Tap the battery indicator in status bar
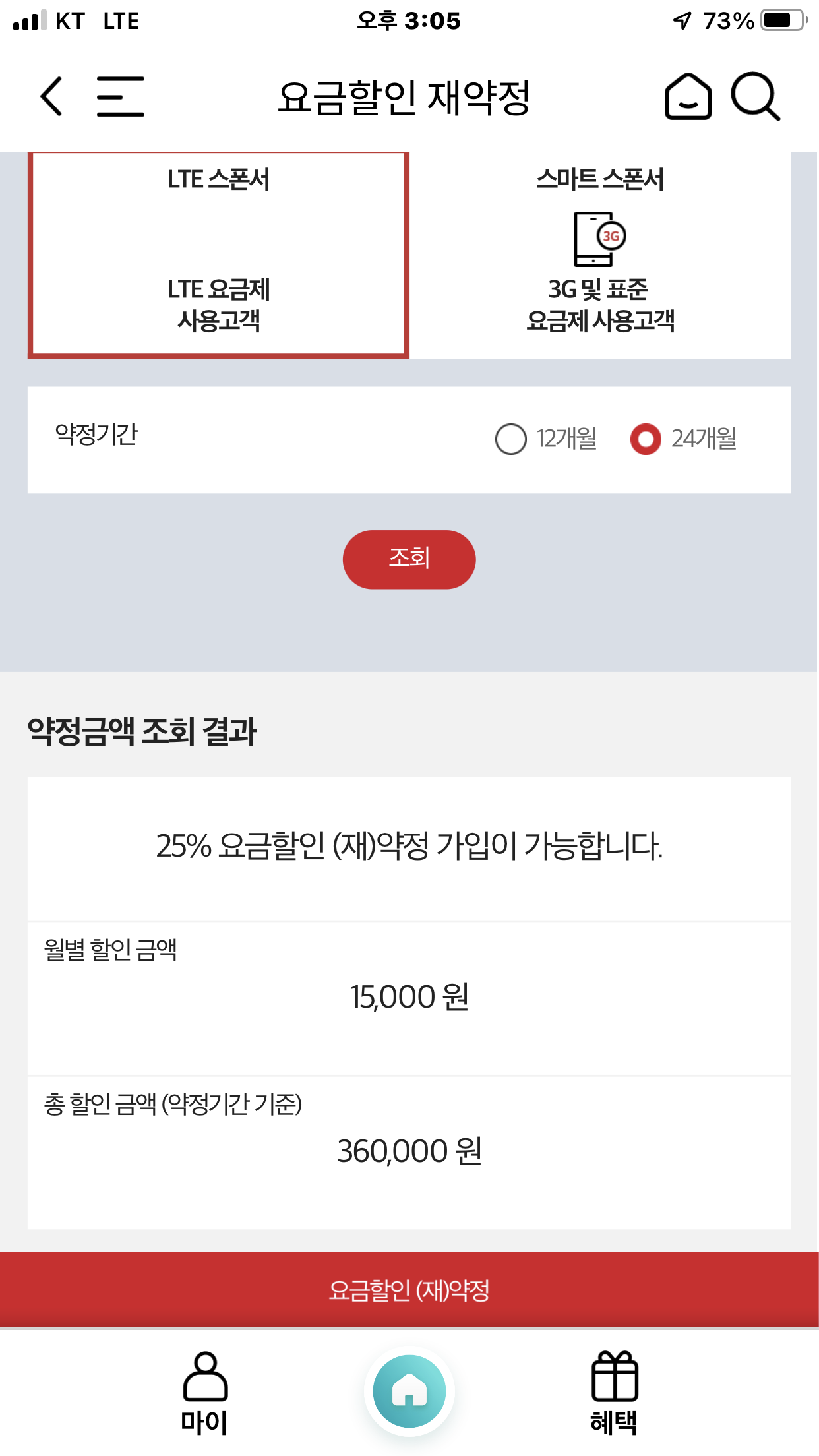 (x=783, y=20)
